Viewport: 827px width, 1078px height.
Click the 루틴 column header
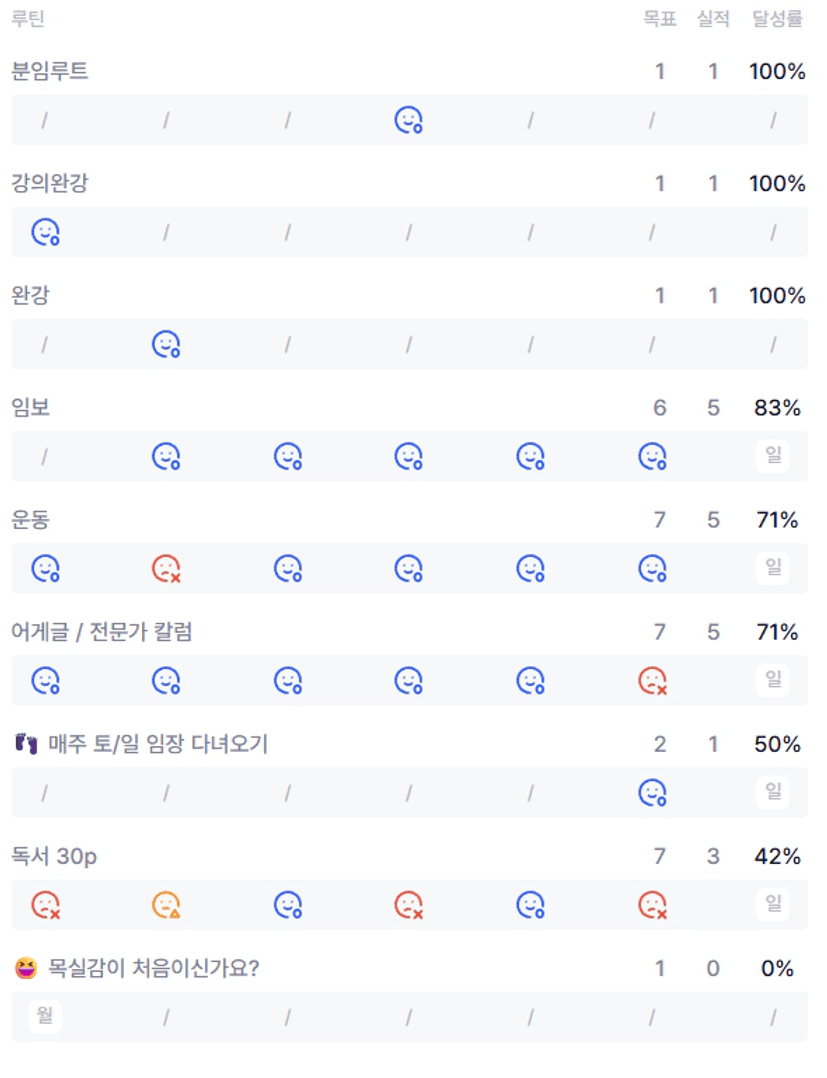pos(28,19)
